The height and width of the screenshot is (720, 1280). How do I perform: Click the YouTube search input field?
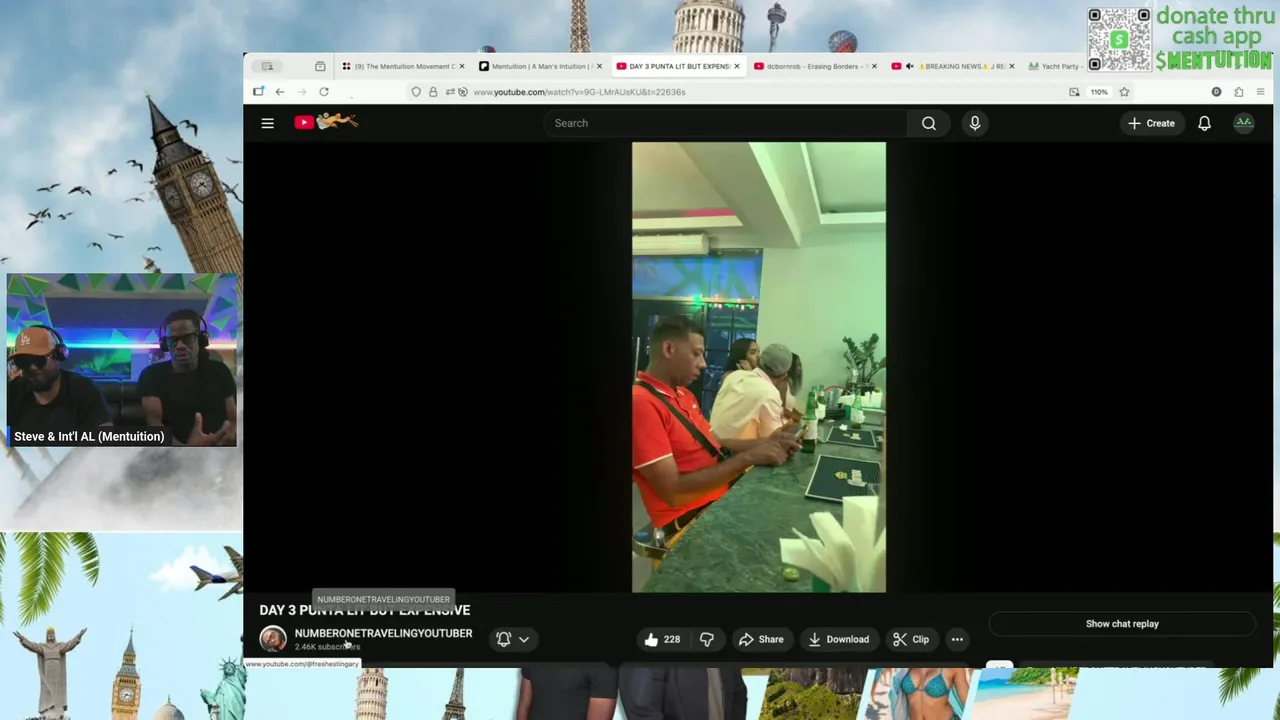[725, 123]
